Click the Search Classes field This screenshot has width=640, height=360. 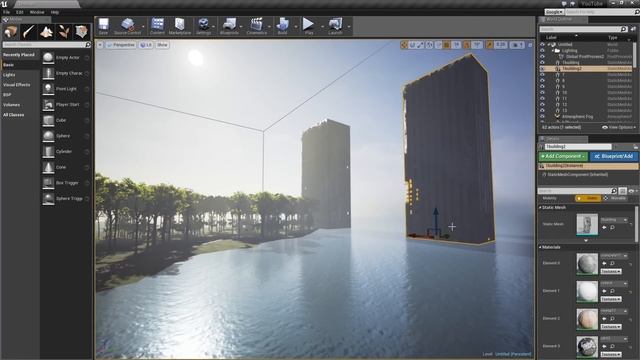(47, 44)
